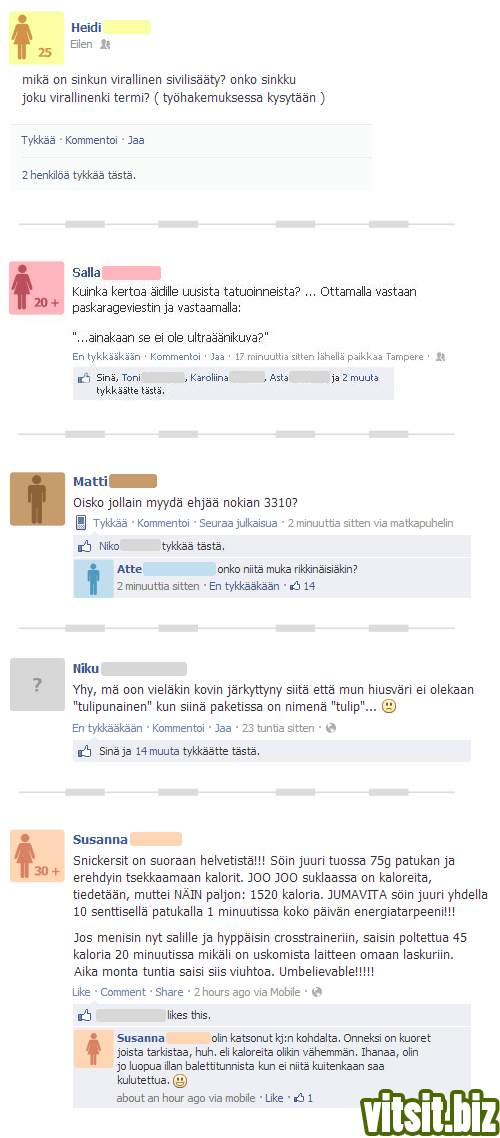Click the globe icon beside via Mobile
Viewport: 500px width, 1138px height.
point(316,992)
